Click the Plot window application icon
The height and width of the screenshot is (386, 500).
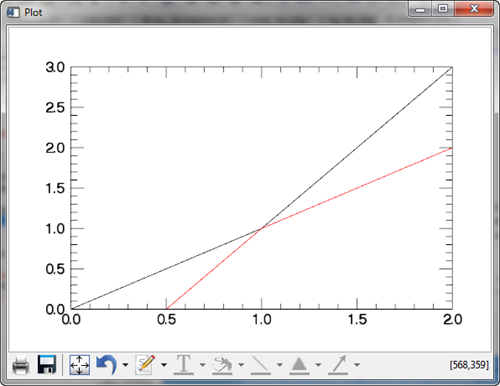tap(13, 12)
